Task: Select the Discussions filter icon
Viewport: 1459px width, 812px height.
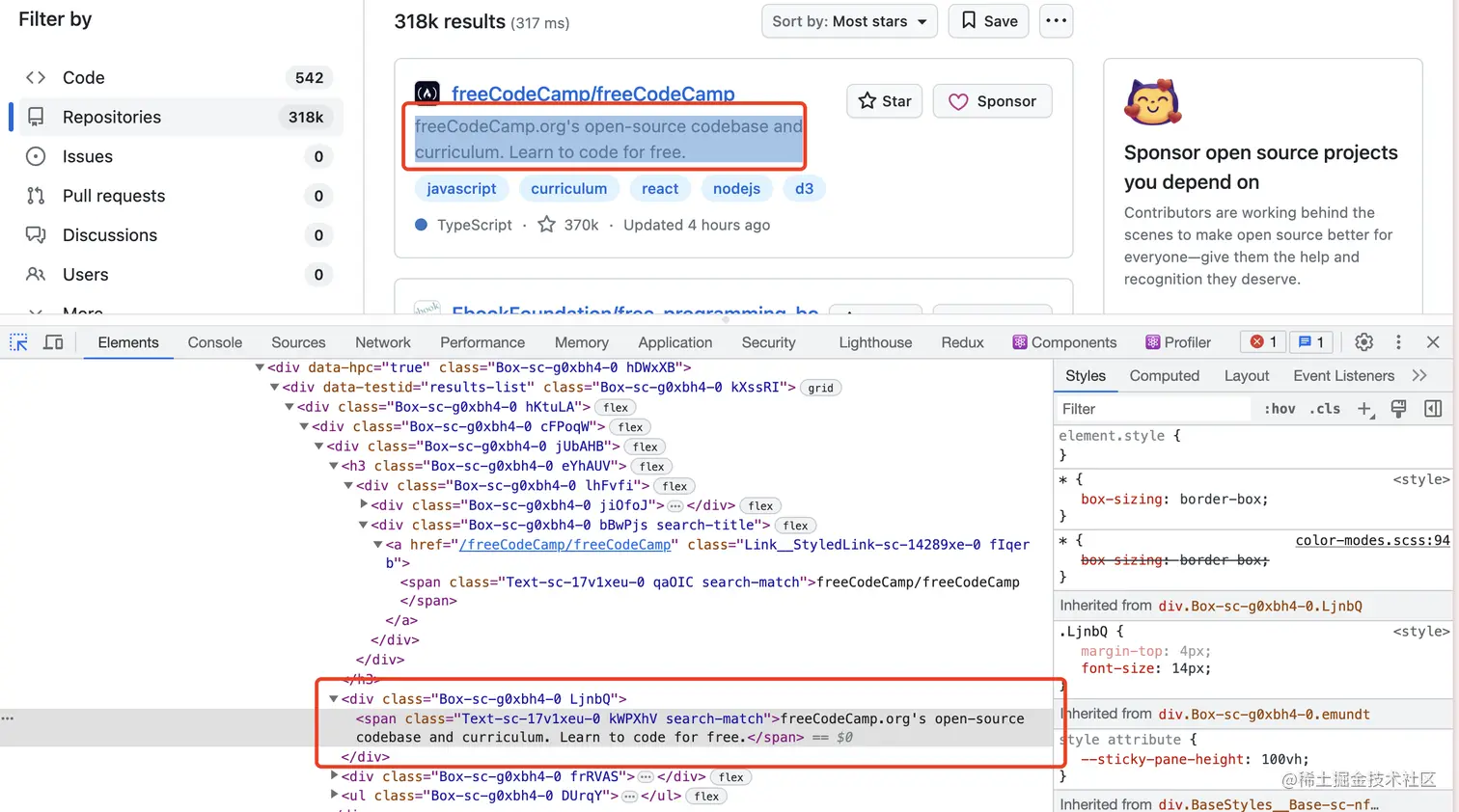Action: point(36,235)
